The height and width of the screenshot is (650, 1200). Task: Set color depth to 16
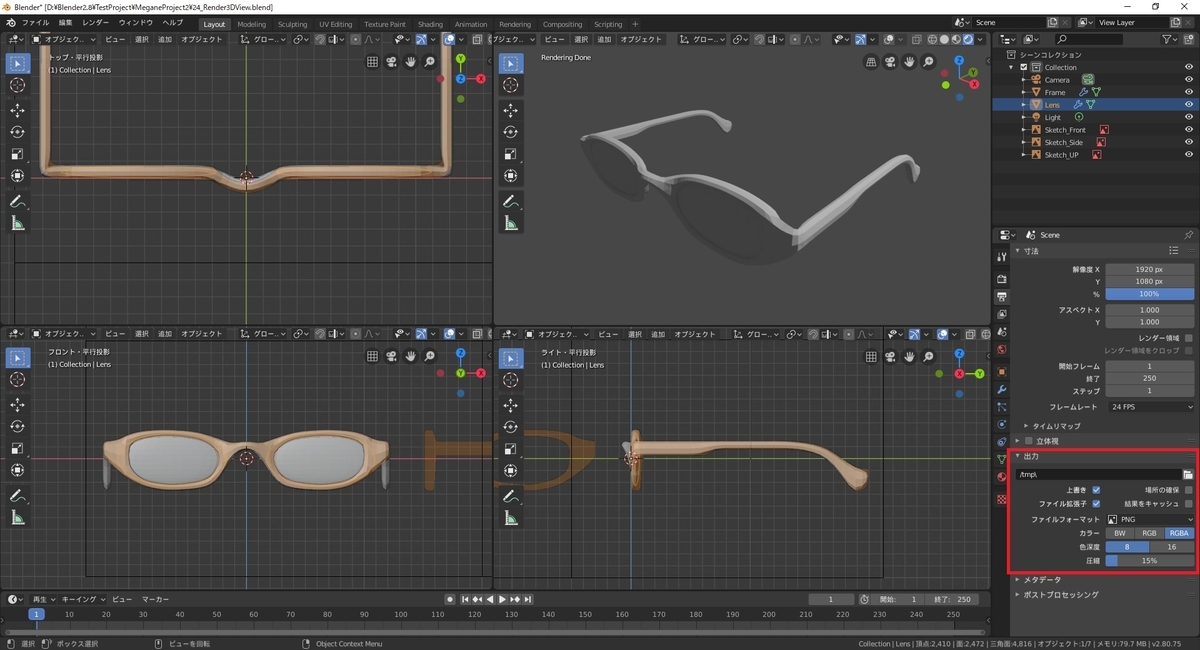[1172, 547]
